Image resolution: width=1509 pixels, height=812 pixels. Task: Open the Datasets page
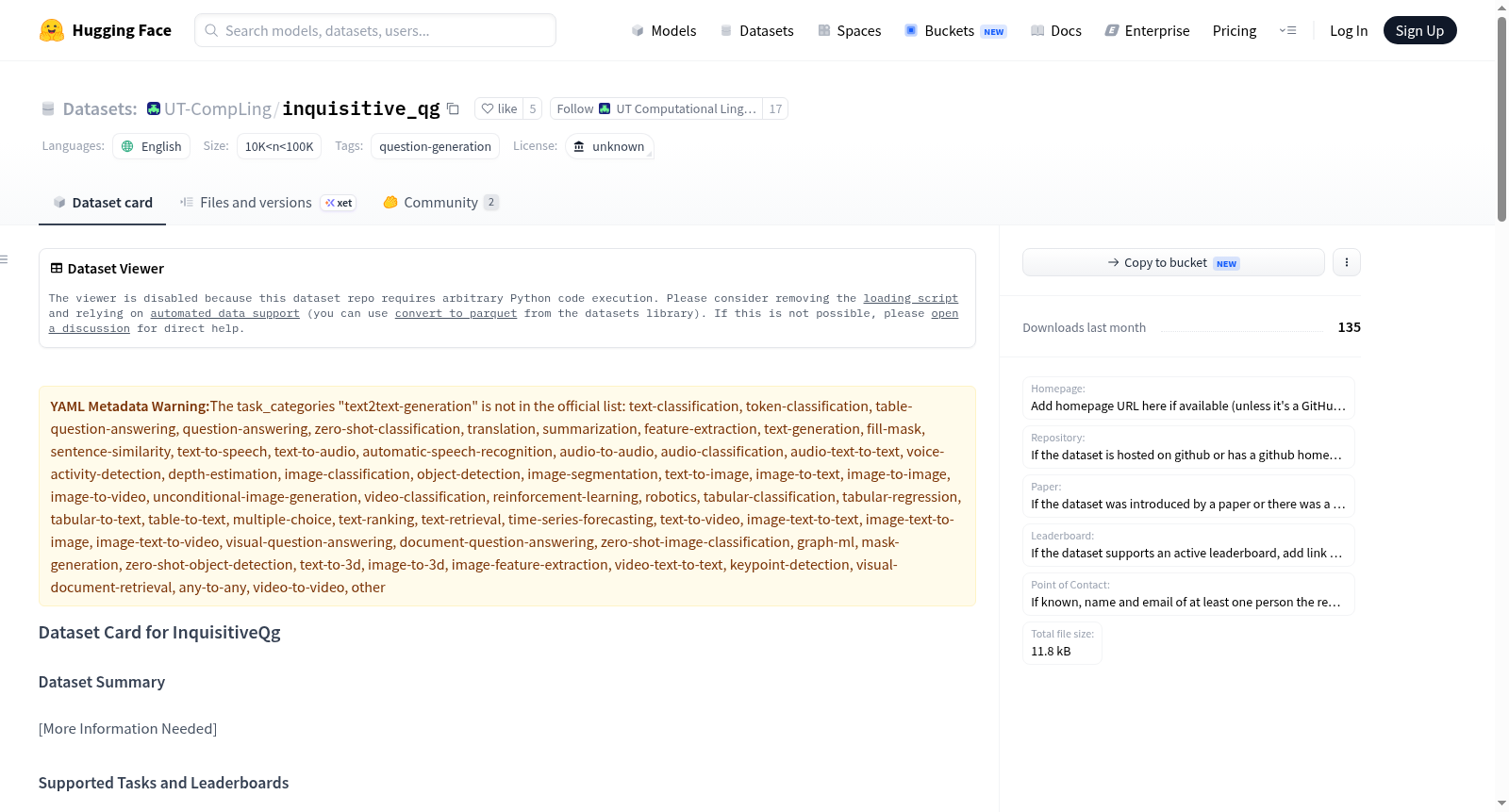pyautogui.click(x=756, y=30)
